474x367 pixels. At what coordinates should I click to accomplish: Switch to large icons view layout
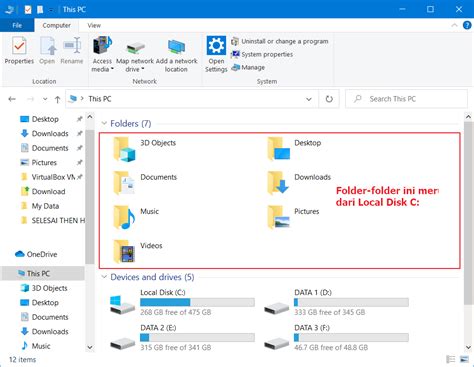click(x=464, y=359)
